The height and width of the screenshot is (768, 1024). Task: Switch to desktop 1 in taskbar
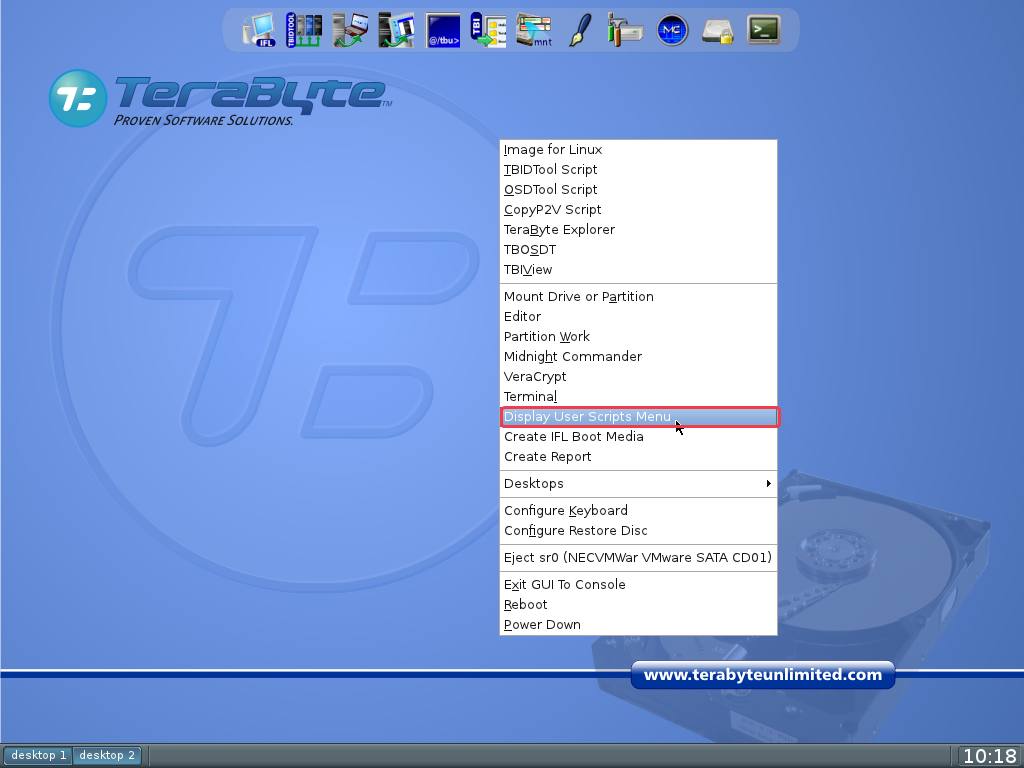click(x=38, y=756)
